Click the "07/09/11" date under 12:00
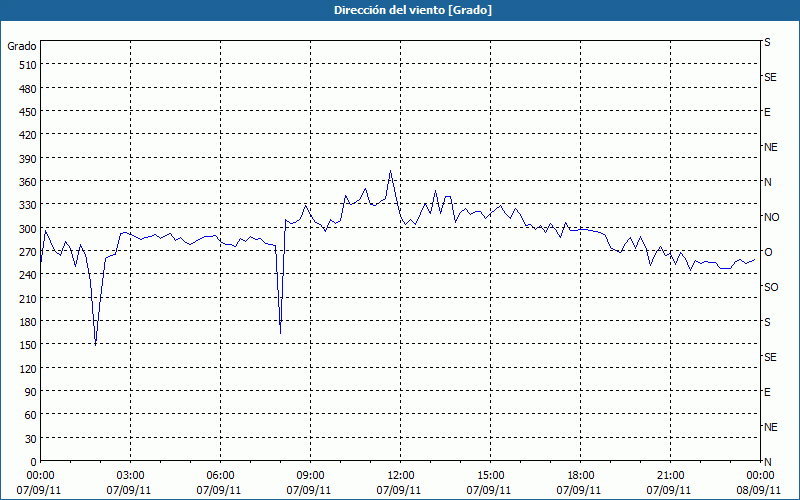This screenshot has width=800, height=500. [399, 490]
